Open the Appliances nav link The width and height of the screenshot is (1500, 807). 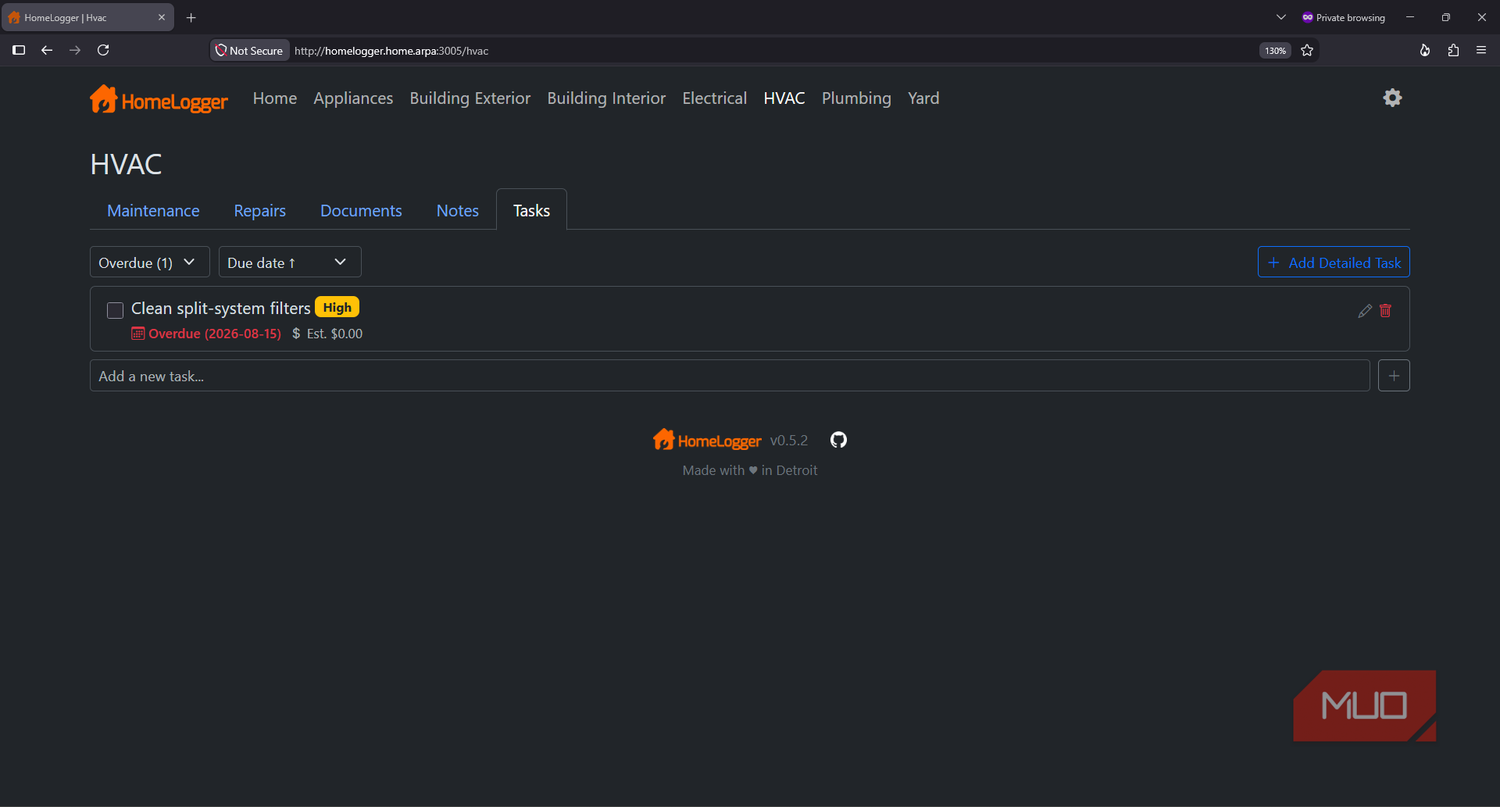click(353, 98)
